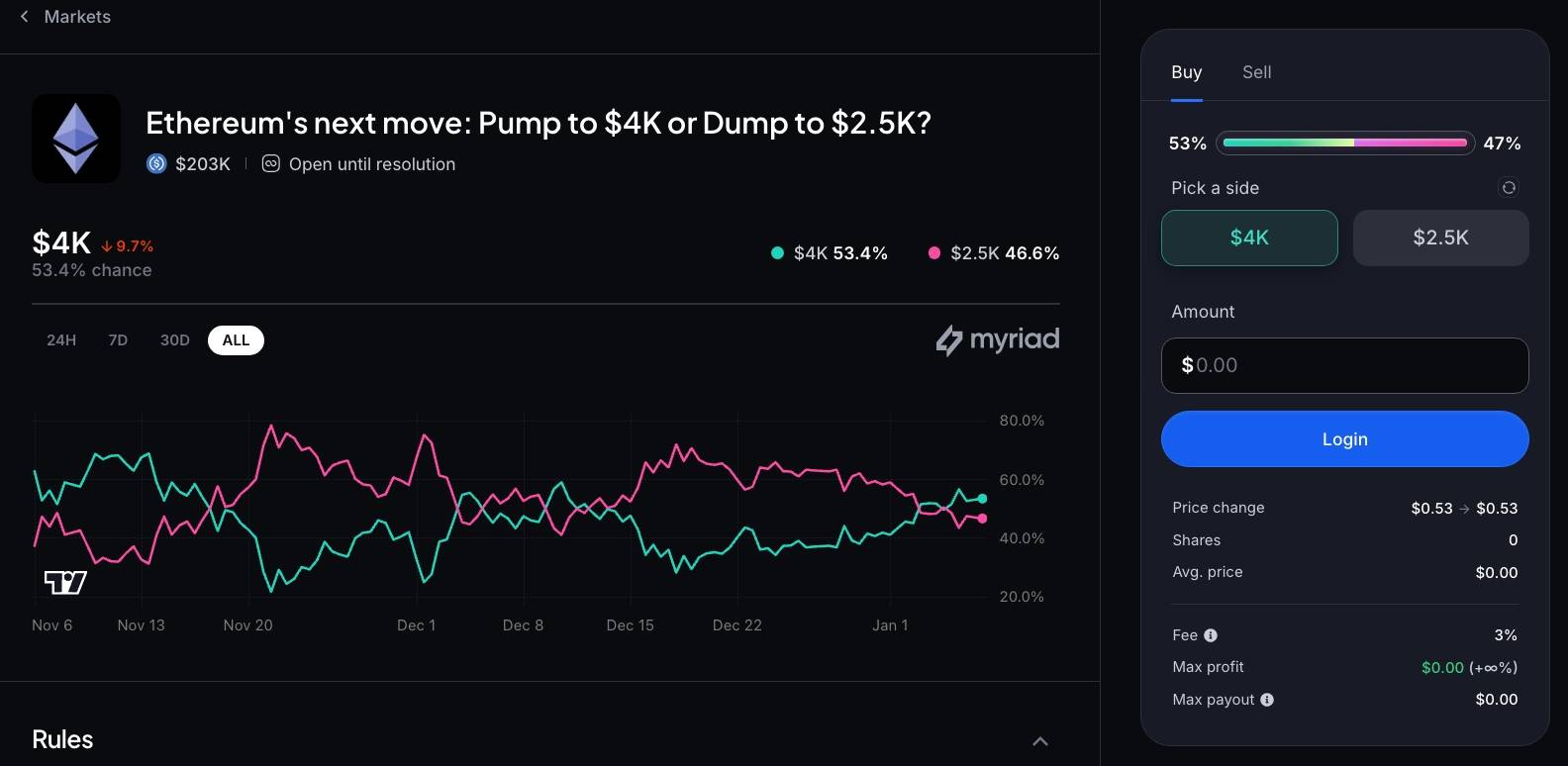Select the $4K side option
This screenshot has width=1568, height=766.
click(1248, 238)
